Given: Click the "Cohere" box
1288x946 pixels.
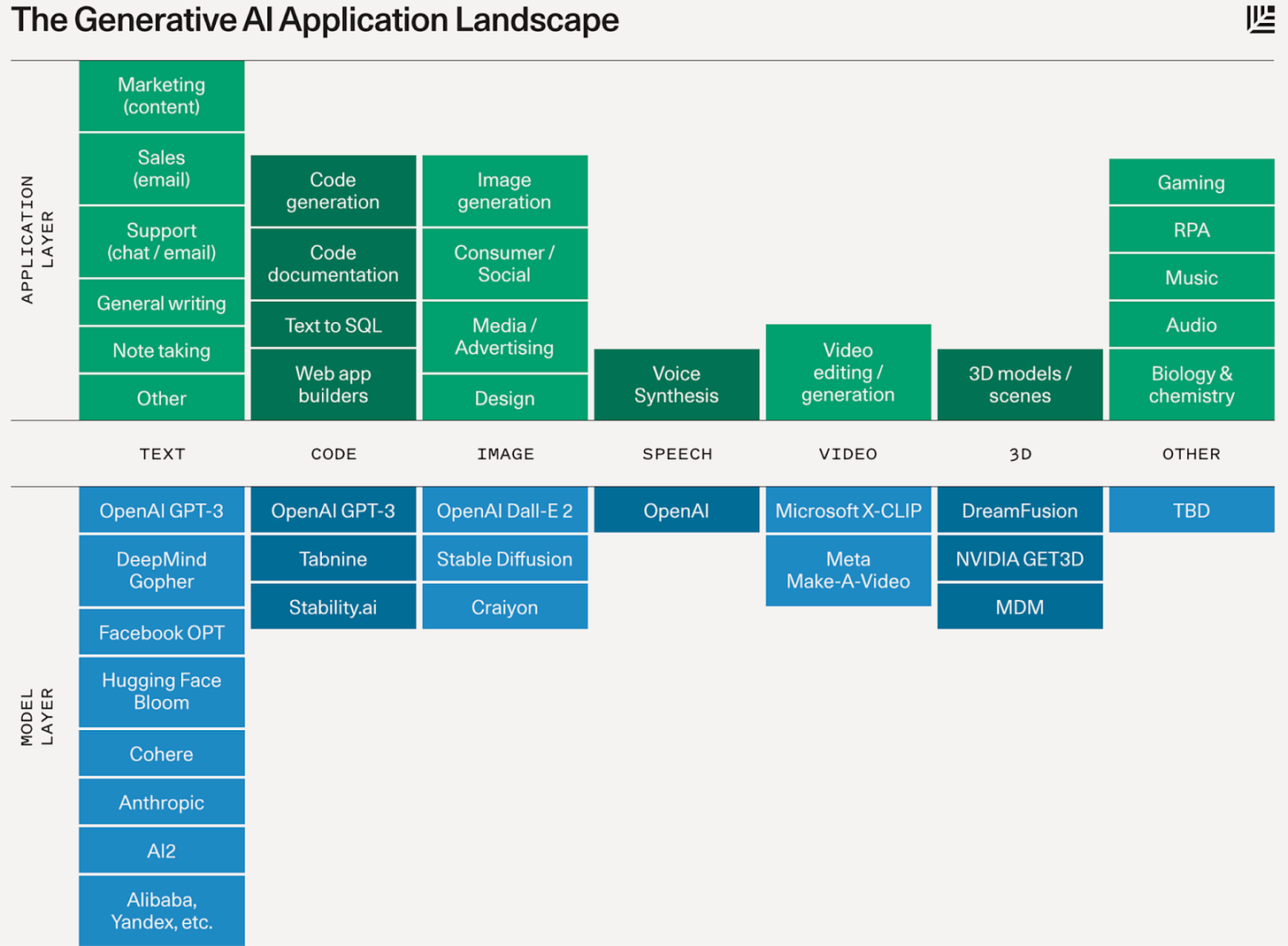Looking at the screenshot, I should tap(162, 753).
